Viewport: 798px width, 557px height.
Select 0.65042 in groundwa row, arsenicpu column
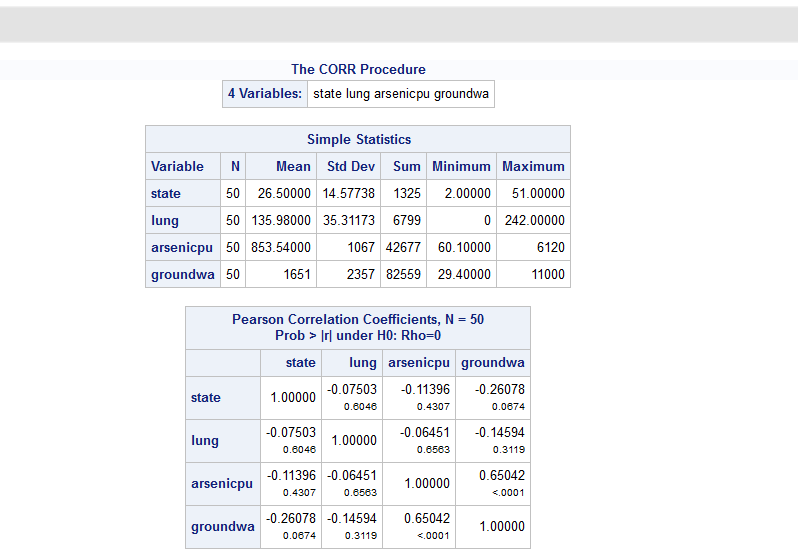click(x=427, y=519)
